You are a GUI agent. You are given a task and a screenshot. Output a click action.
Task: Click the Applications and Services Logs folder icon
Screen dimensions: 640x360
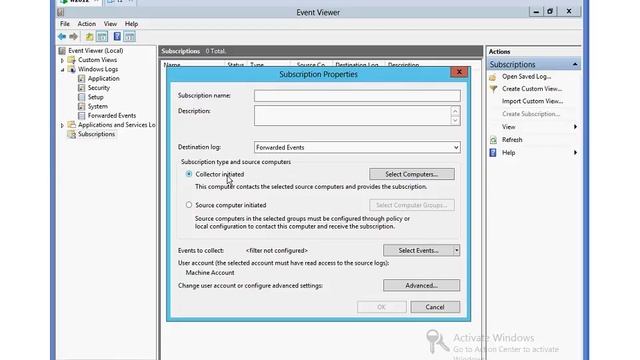71,125
